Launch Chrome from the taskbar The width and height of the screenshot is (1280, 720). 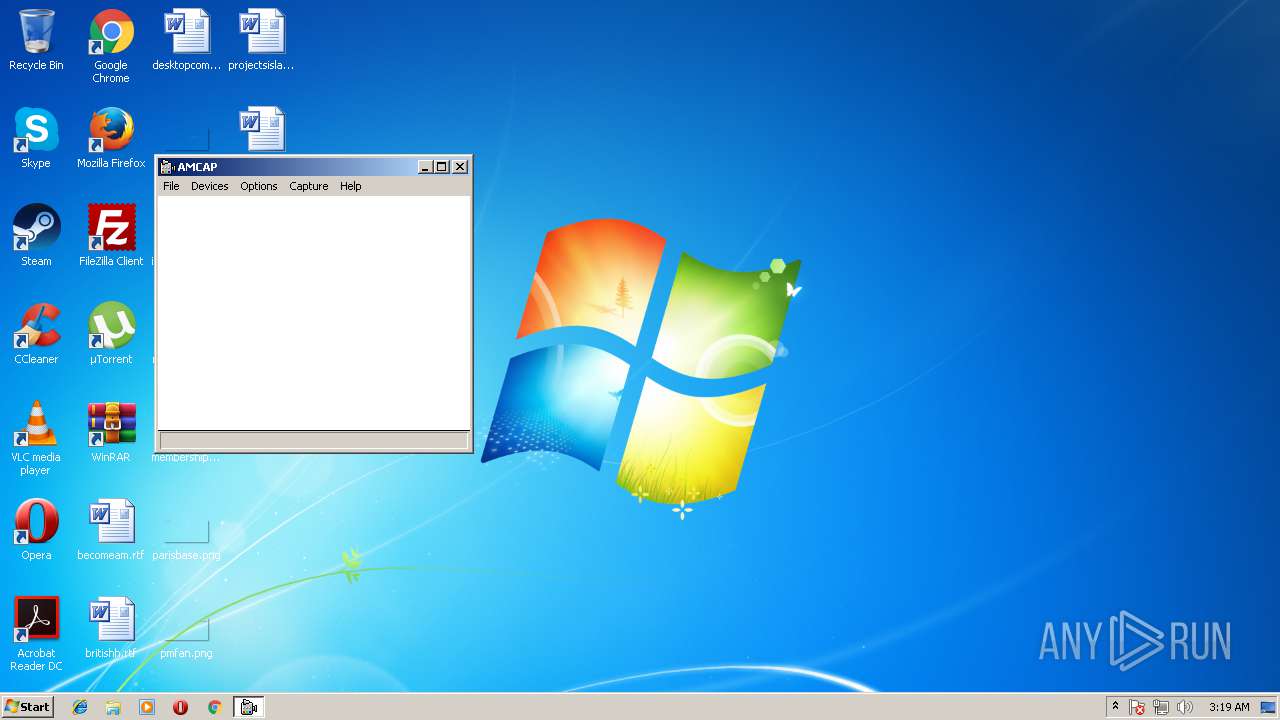point(214,707)
